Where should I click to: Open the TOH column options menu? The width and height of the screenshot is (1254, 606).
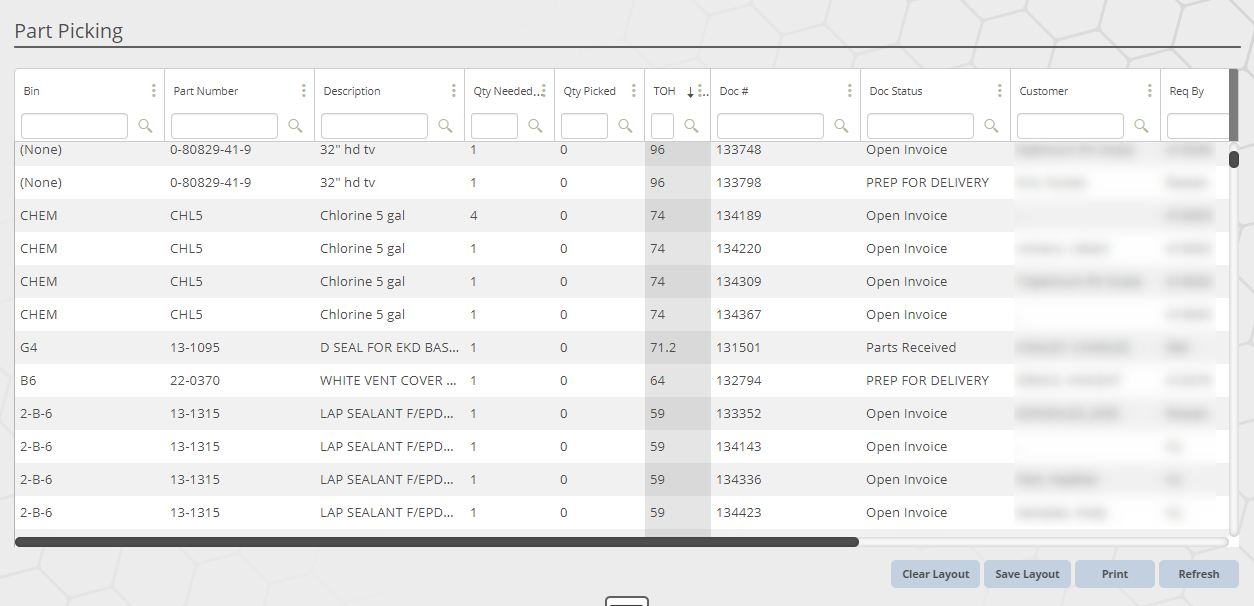click(700, 91)
